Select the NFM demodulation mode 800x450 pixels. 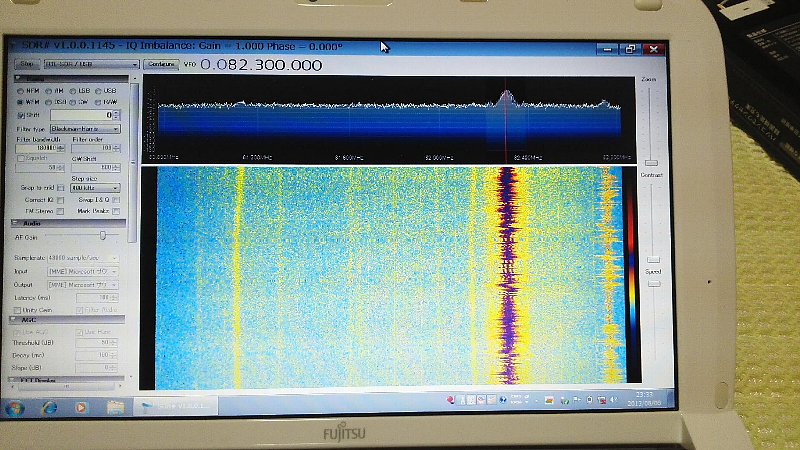(21, 90)
